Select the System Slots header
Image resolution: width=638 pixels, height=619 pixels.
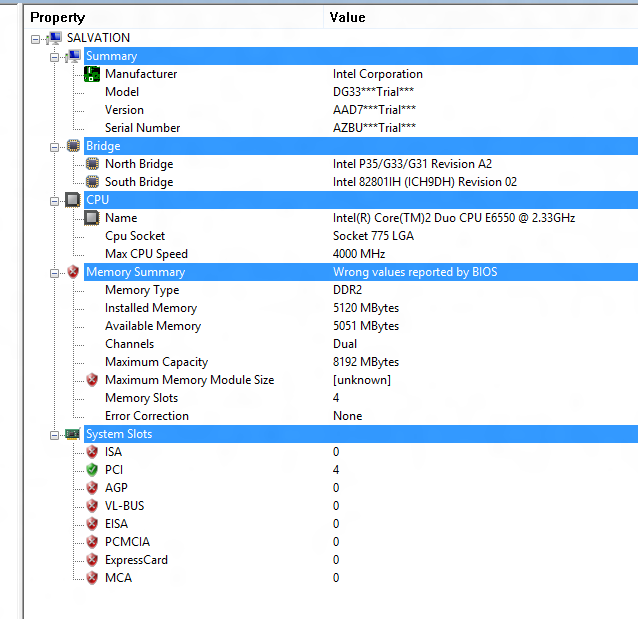[361, 434]
